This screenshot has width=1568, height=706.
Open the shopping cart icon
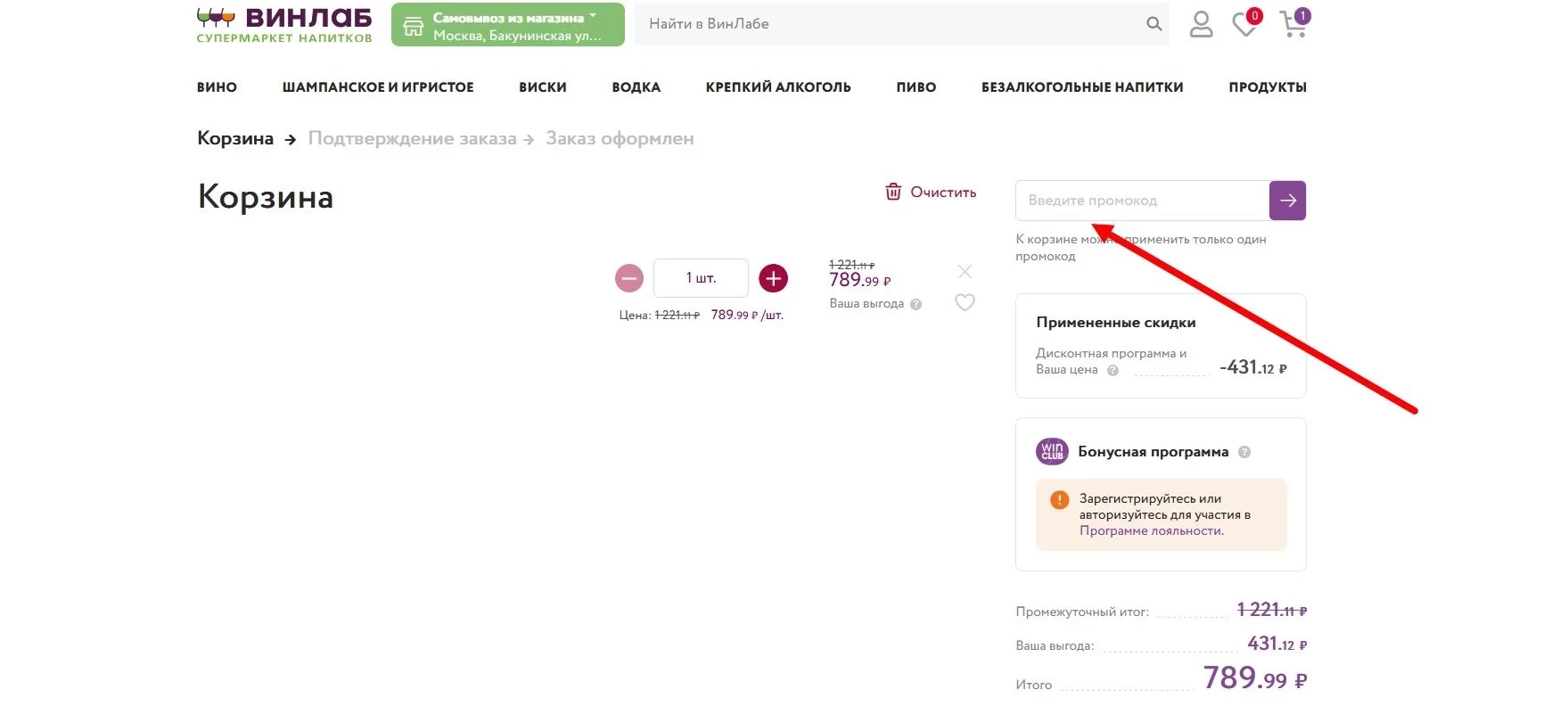click(x=1293, y=24)
